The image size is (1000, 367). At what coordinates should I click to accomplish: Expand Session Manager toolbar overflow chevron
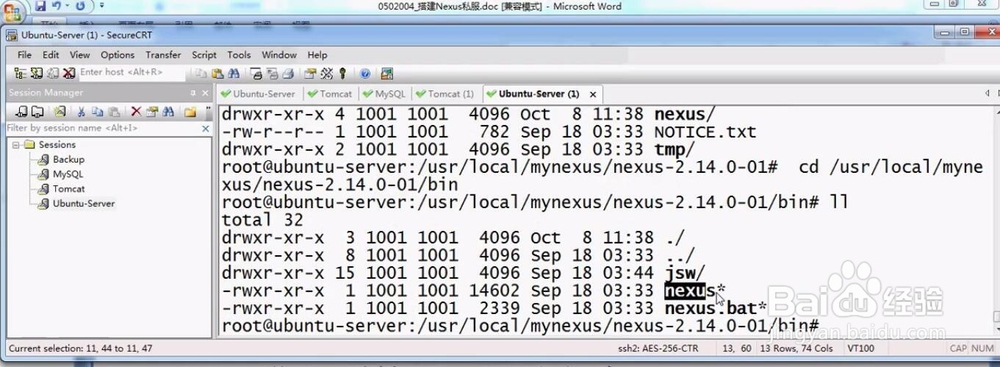click(x=209, y=110)
